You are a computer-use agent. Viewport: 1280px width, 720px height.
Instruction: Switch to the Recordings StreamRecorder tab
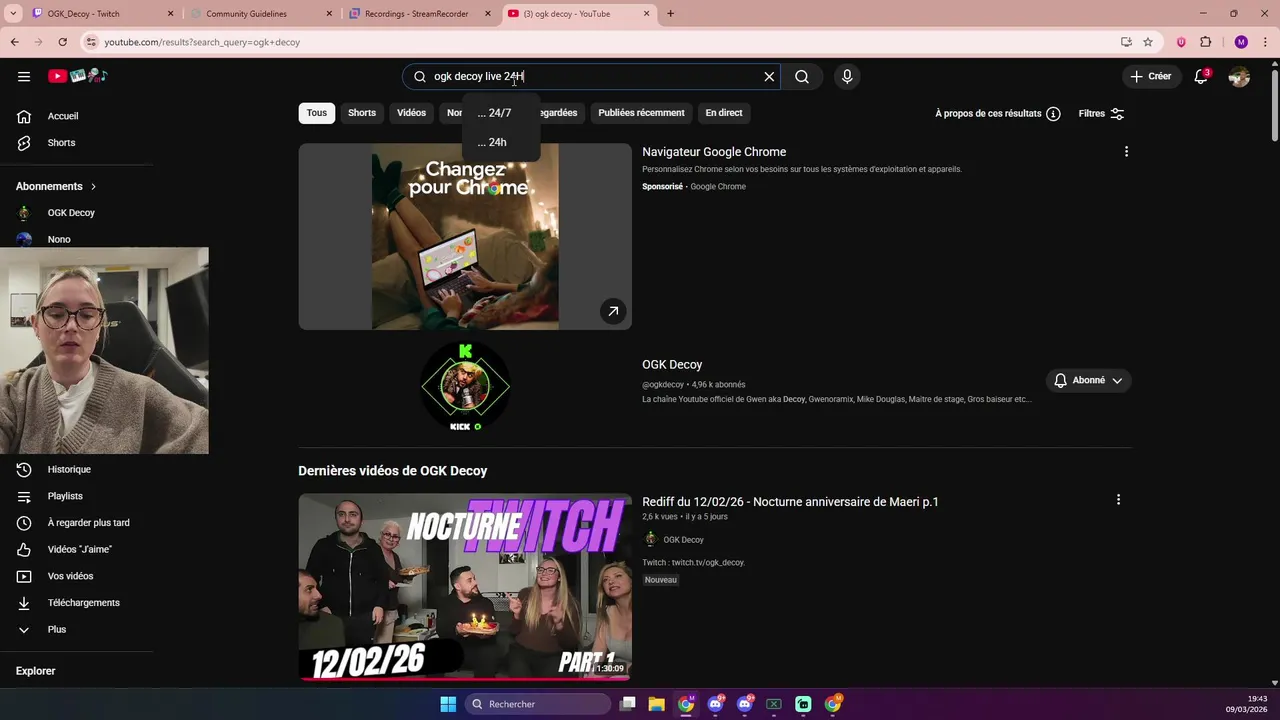pyautogui.click(x=420, y=14)
